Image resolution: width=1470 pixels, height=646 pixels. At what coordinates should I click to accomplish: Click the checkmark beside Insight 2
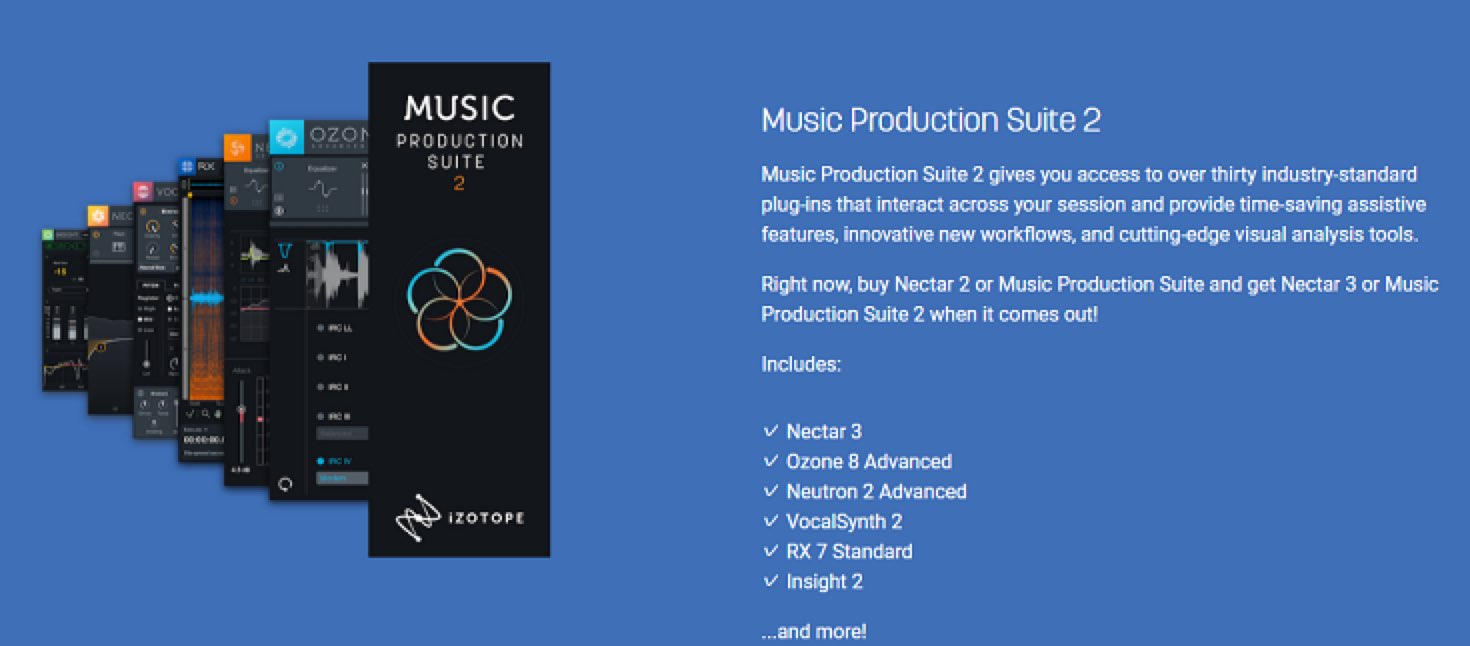click(770, 581)
